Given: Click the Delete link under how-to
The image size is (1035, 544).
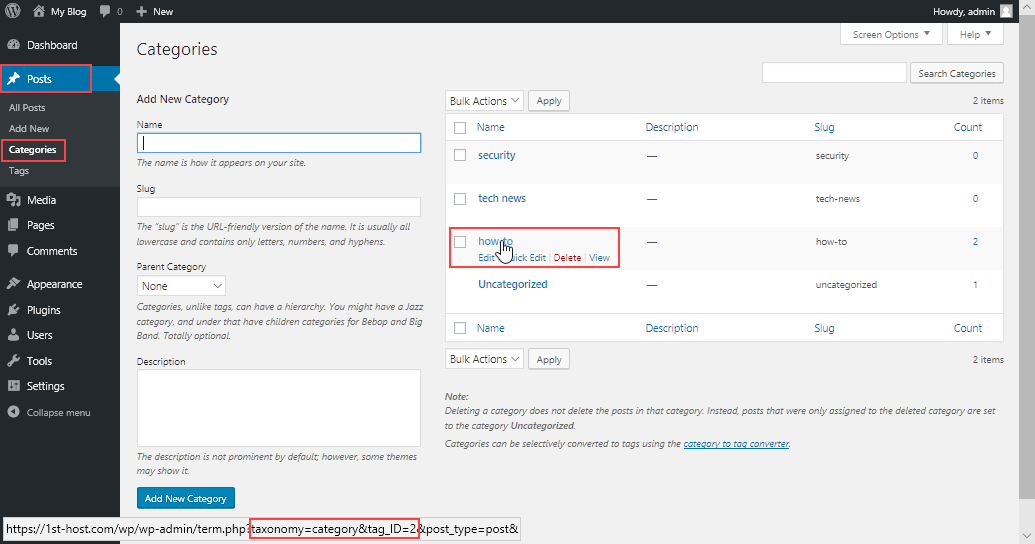Looking at the screenshot, I should click(x=567, y=258).
